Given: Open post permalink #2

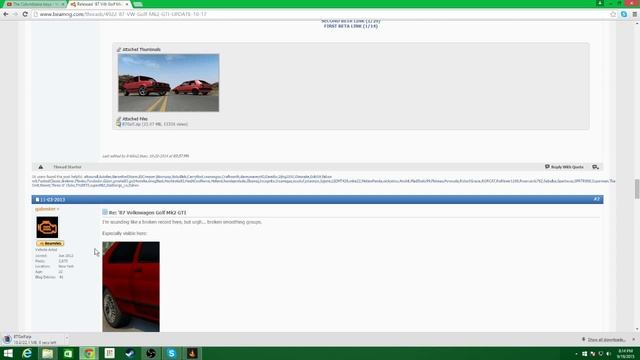Looking at the screenshot, I should pos(596,199).
